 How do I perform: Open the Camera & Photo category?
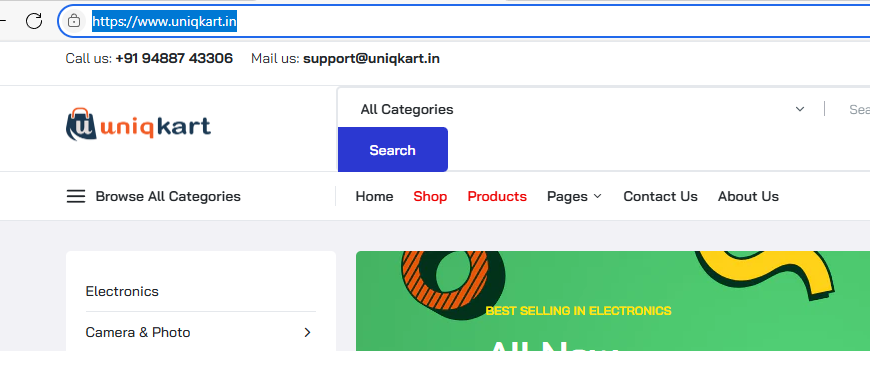point(138,332)
